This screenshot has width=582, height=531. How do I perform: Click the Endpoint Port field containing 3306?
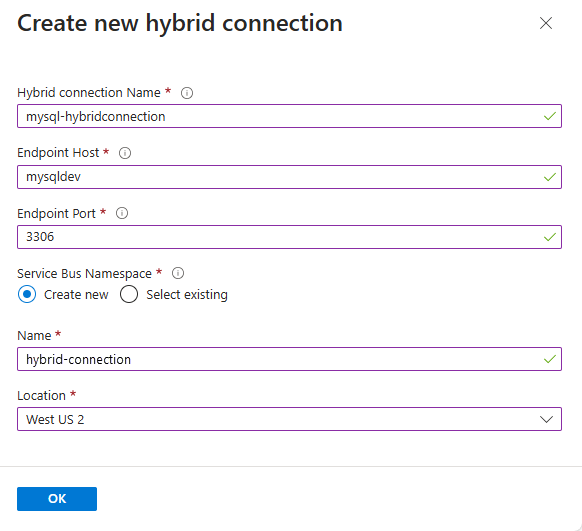click(289, 237)
